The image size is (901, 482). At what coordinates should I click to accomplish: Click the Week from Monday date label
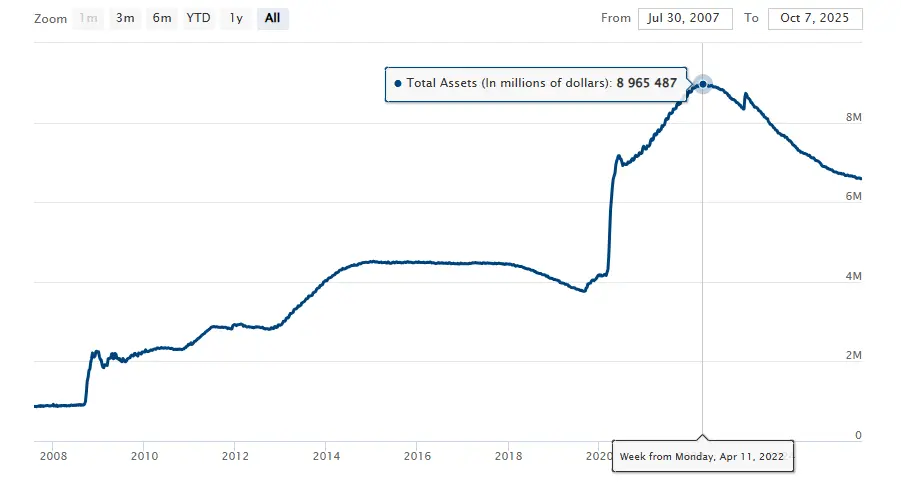pyautogui.click(x=701, y=456)
